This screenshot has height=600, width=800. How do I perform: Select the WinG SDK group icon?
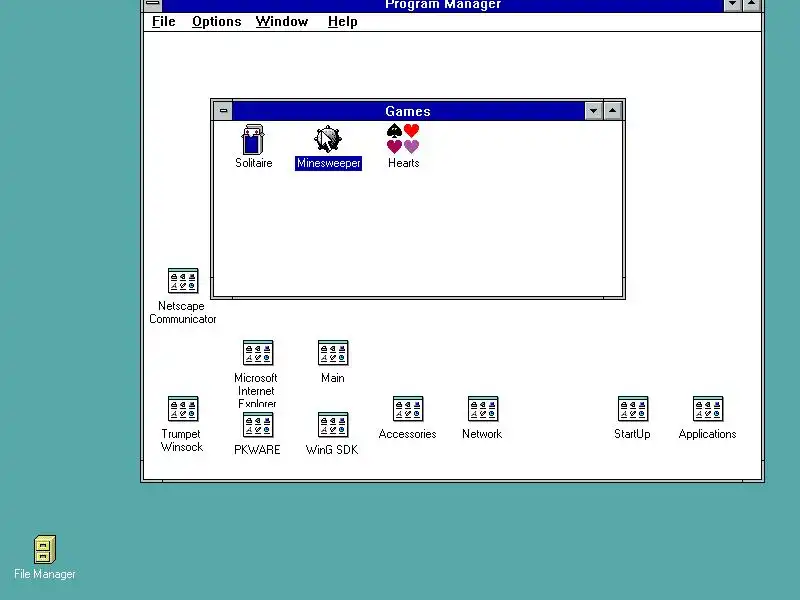click(x=333, y=424)
